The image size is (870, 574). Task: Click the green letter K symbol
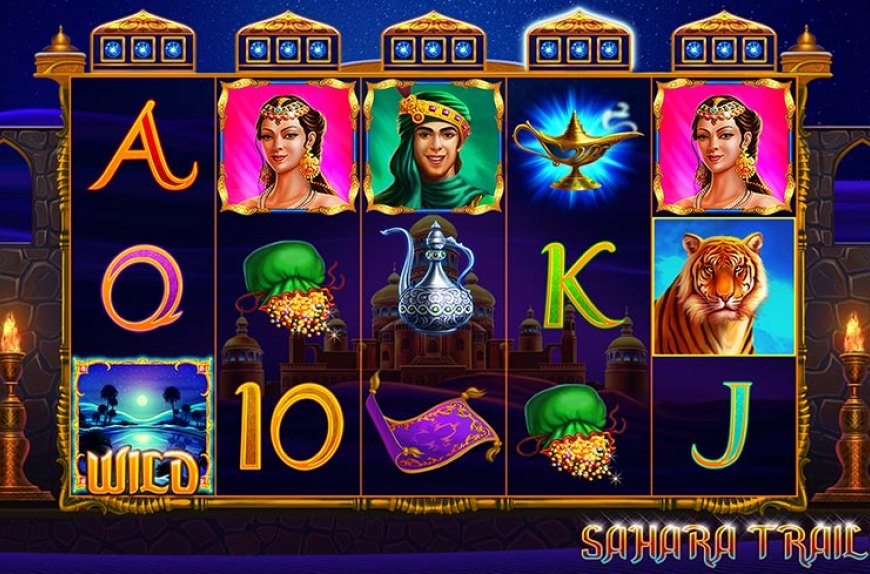click(x=579, y=286)
